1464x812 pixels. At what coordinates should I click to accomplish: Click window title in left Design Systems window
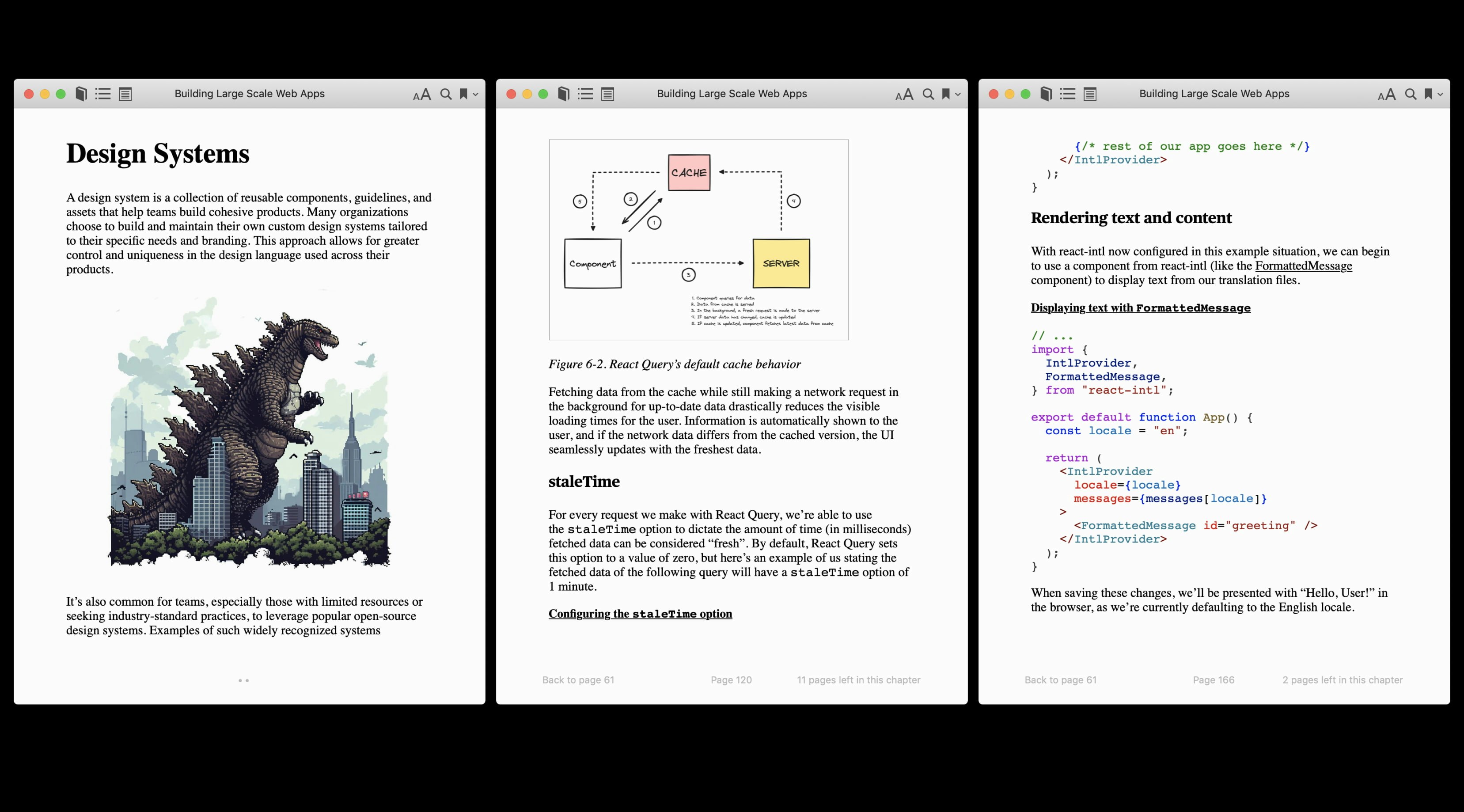pyautogui.click(x=250, y=94)
